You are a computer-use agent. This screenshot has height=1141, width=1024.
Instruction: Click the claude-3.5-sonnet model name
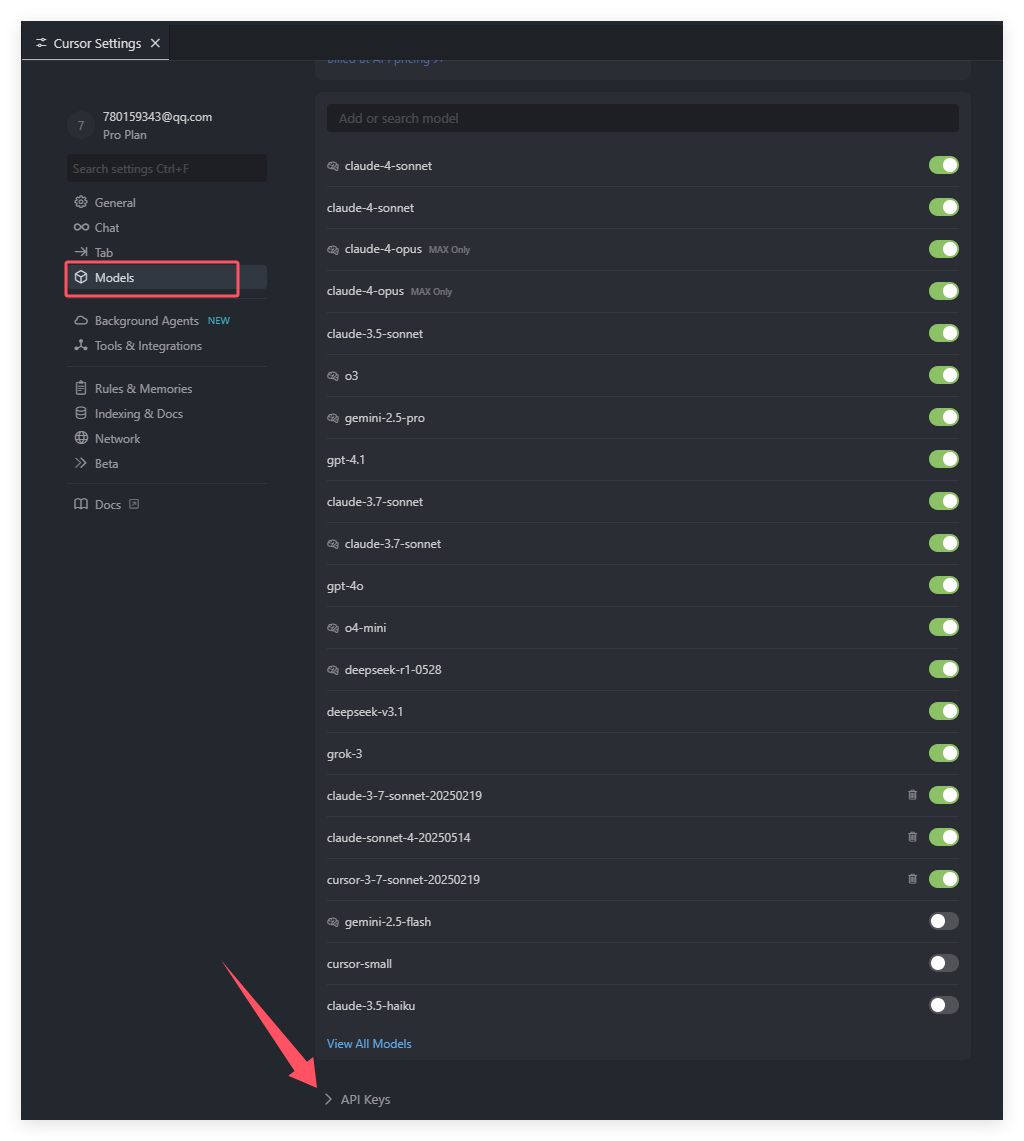(x=375, y=334)
